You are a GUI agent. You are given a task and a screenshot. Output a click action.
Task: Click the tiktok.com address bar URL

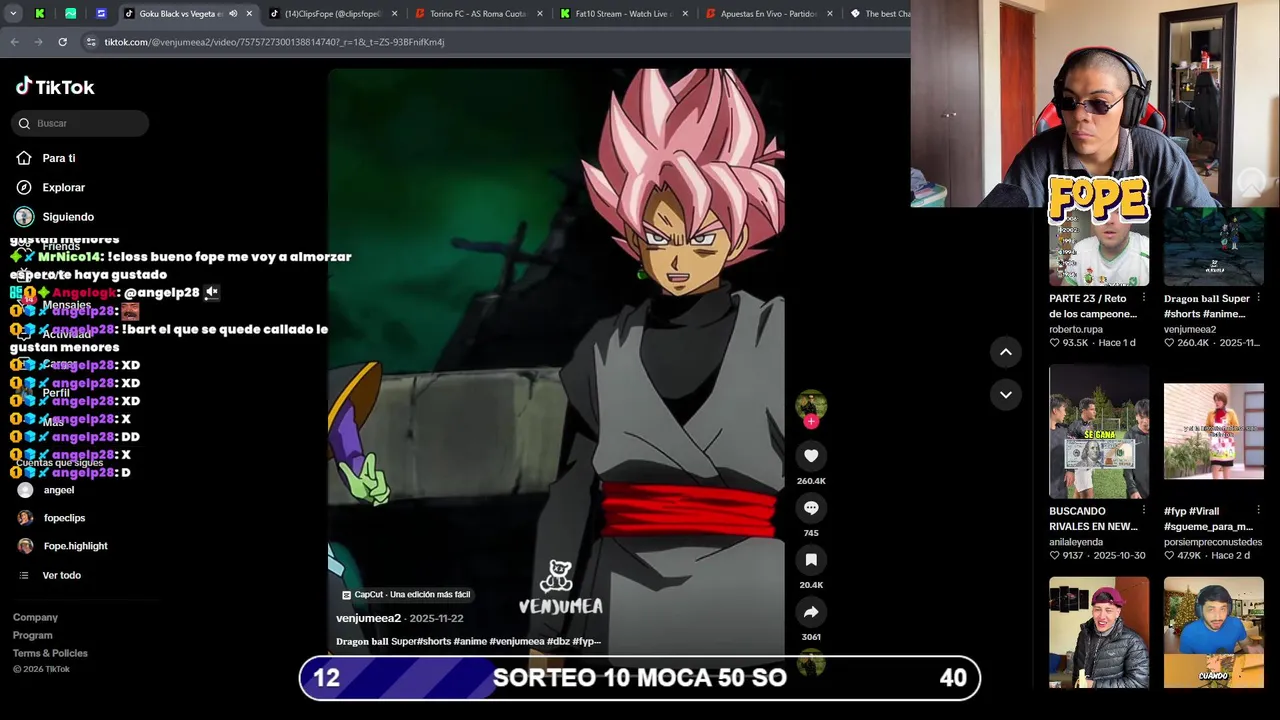point(275,42)
